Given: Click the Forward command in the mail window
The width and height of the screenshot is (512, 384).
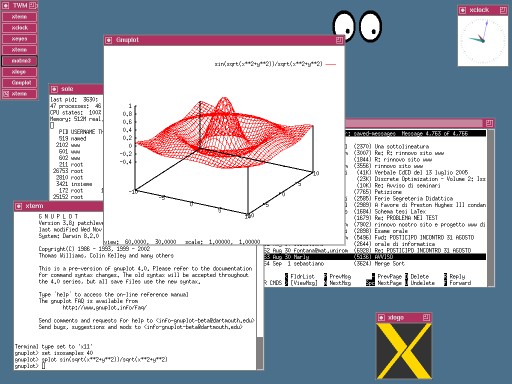Looking at the screenshot, I should click(x=460, y=283).
